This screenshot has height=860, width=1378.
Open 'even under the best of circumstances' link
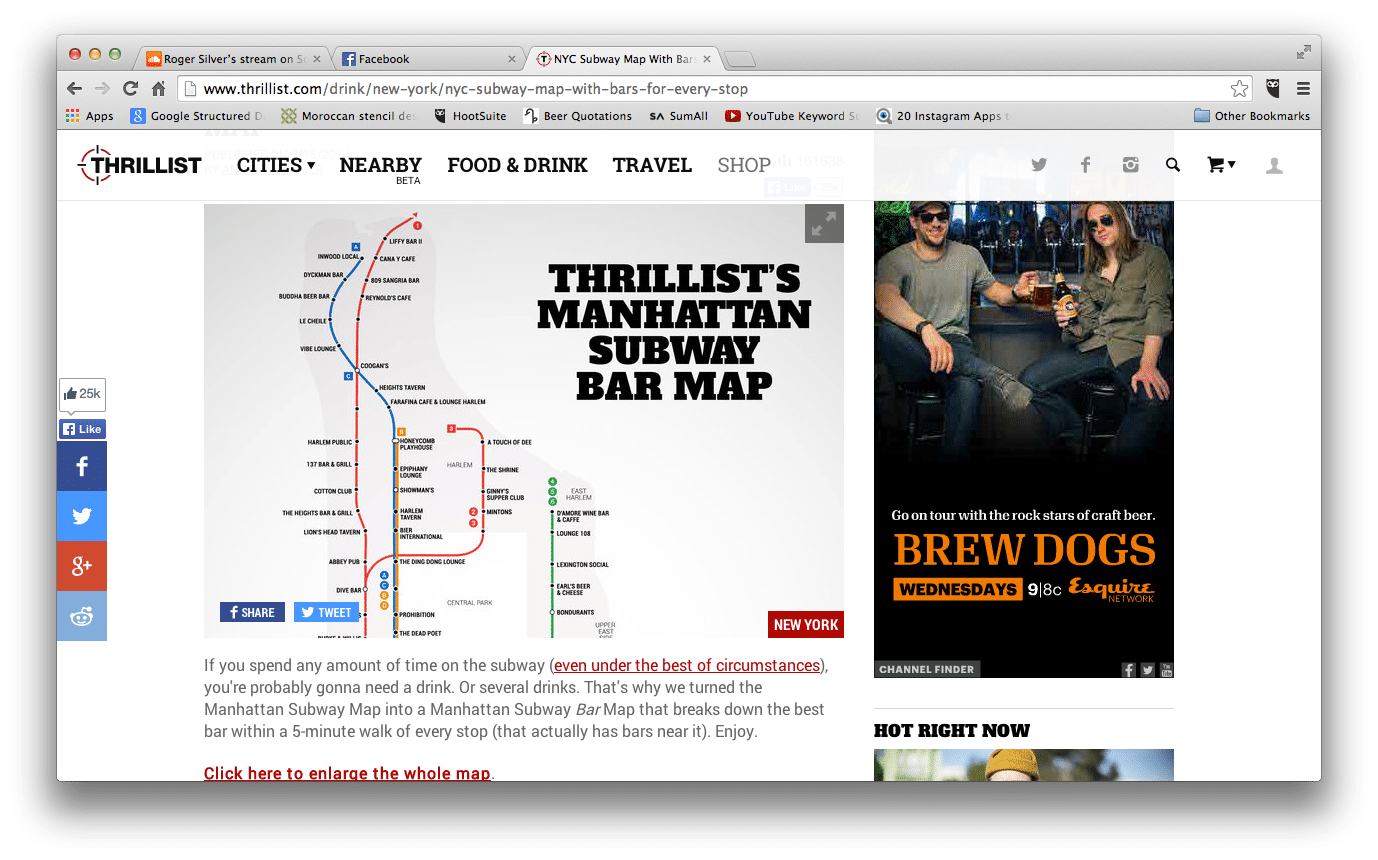coord(687,666)
